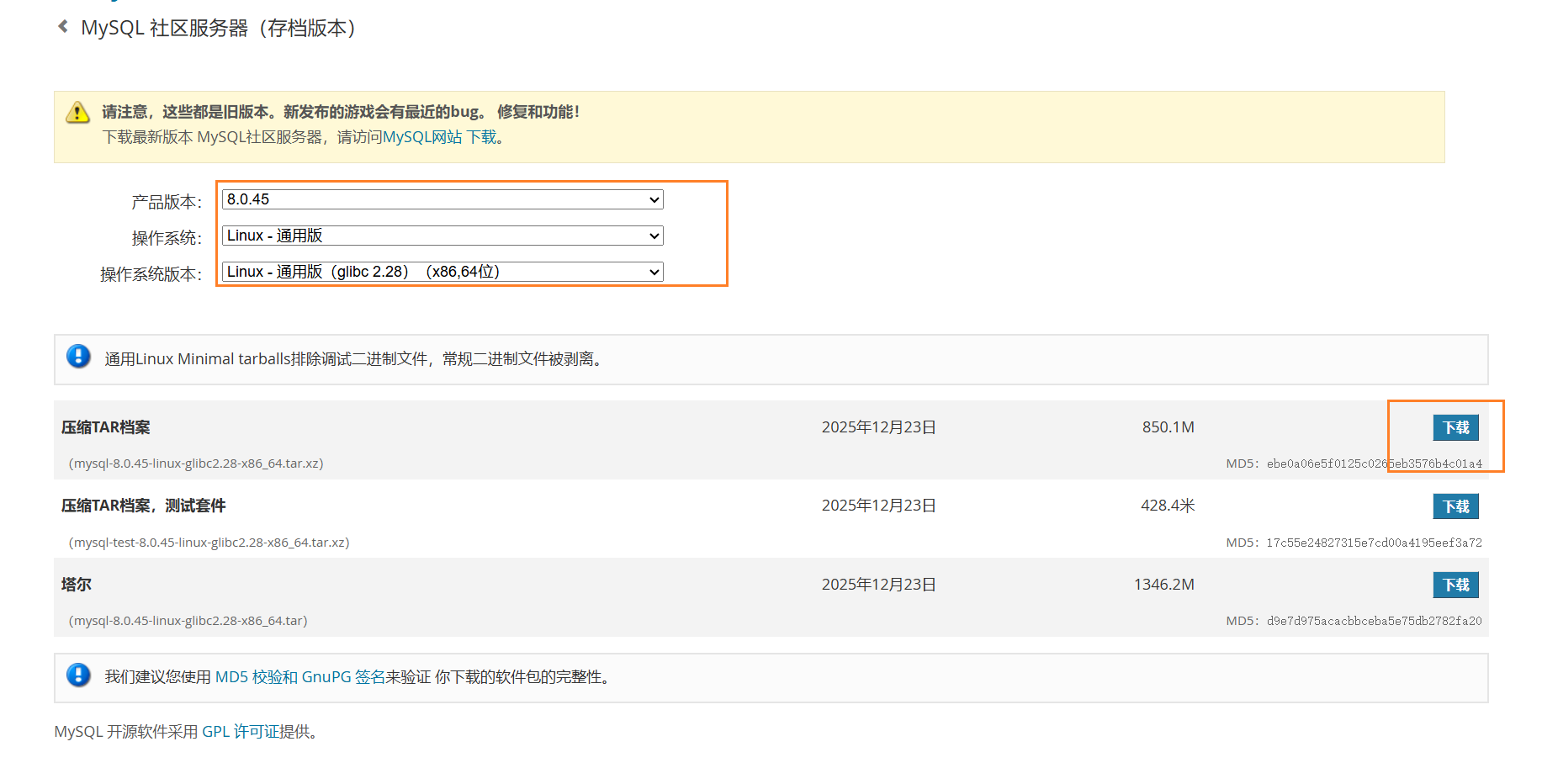Click the bold 请注意 warning sentence
Screen dimensions: 1542x784
click(341, 112)
